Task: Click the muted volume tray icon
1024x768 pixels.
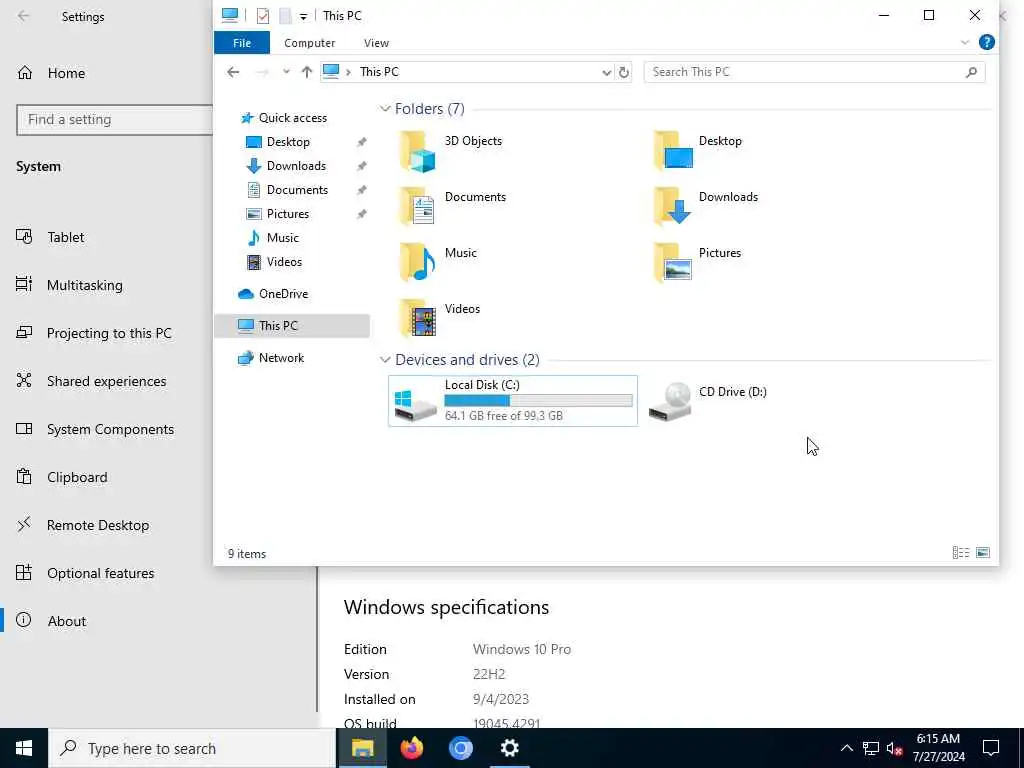Action: click(895, 748)
